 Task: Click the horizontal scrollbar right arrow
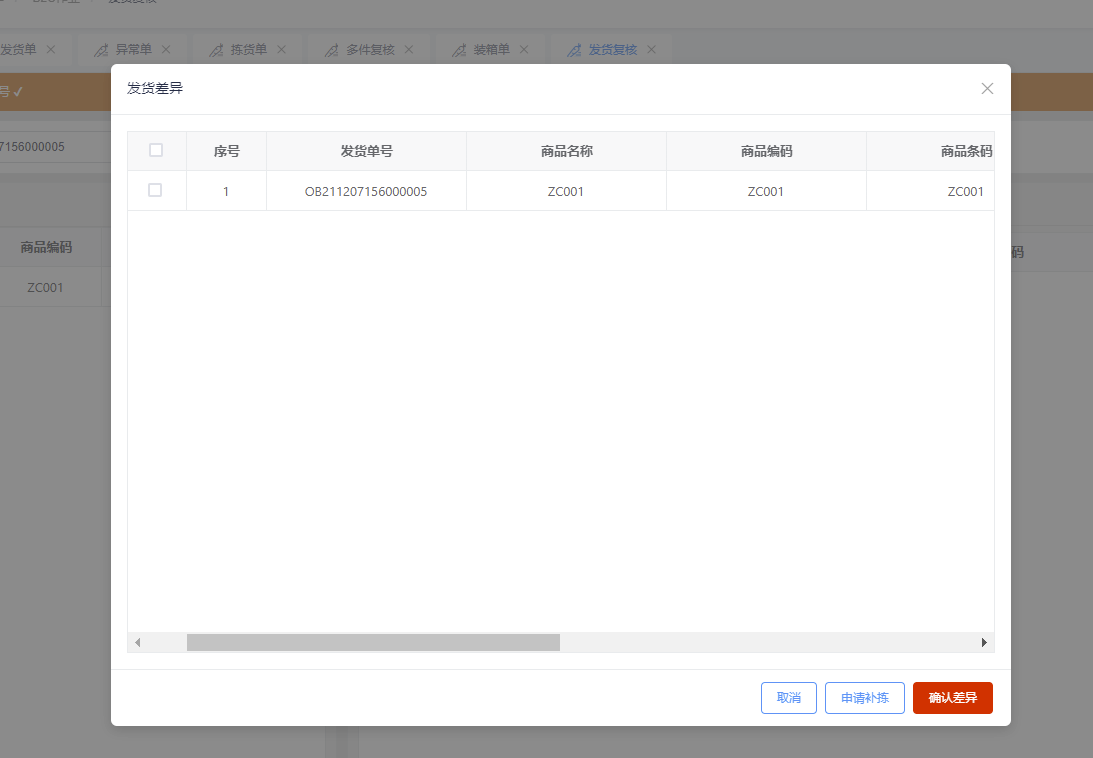tap(984, 642)
